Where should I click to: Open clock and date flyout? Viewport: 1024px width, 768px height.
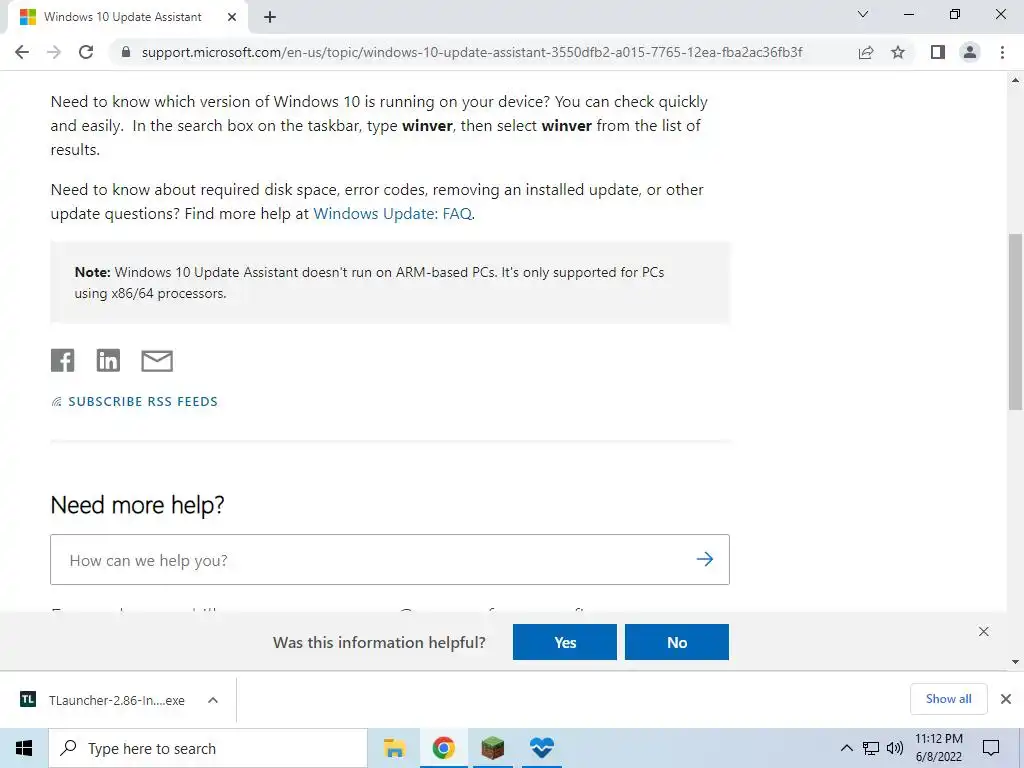tap(938, 748)
